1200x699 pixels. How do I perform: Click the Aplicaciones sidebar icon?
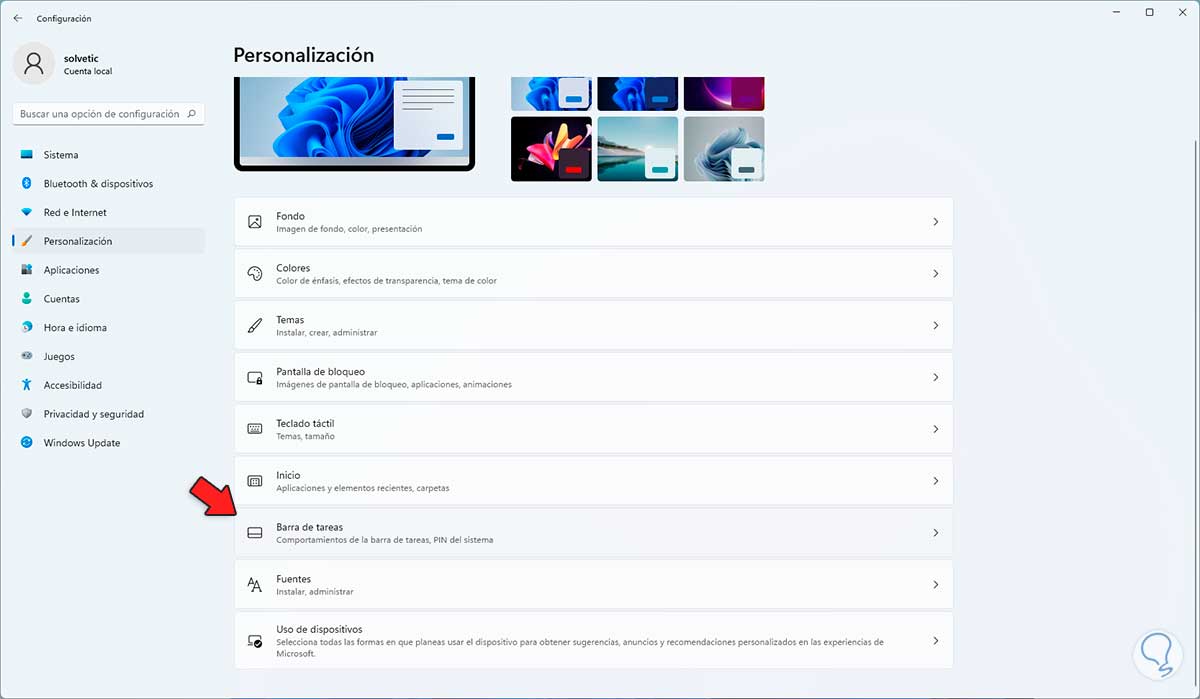tap(26, 270)
